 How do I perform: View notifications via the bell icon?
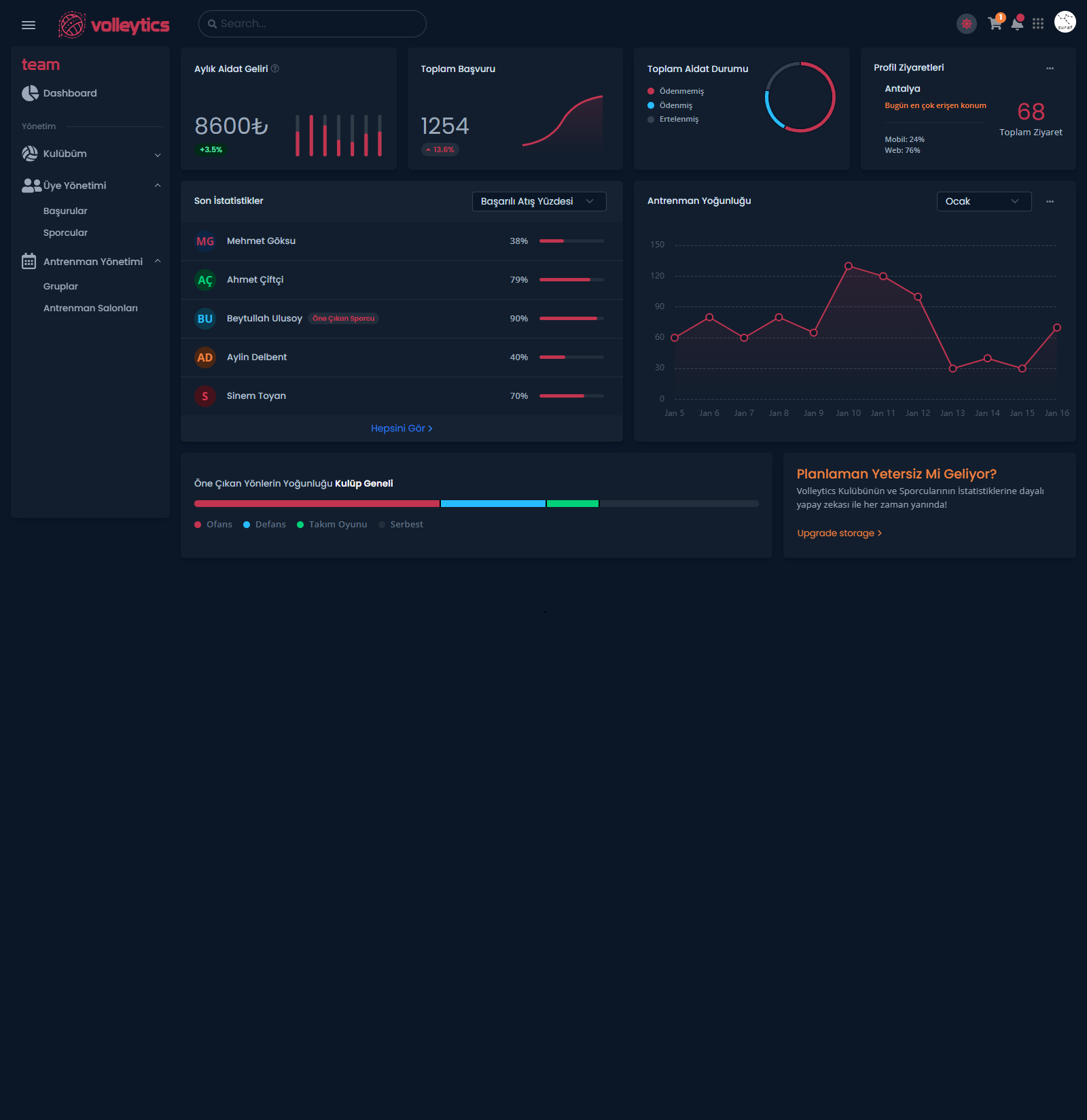[x=1017, y=23]
